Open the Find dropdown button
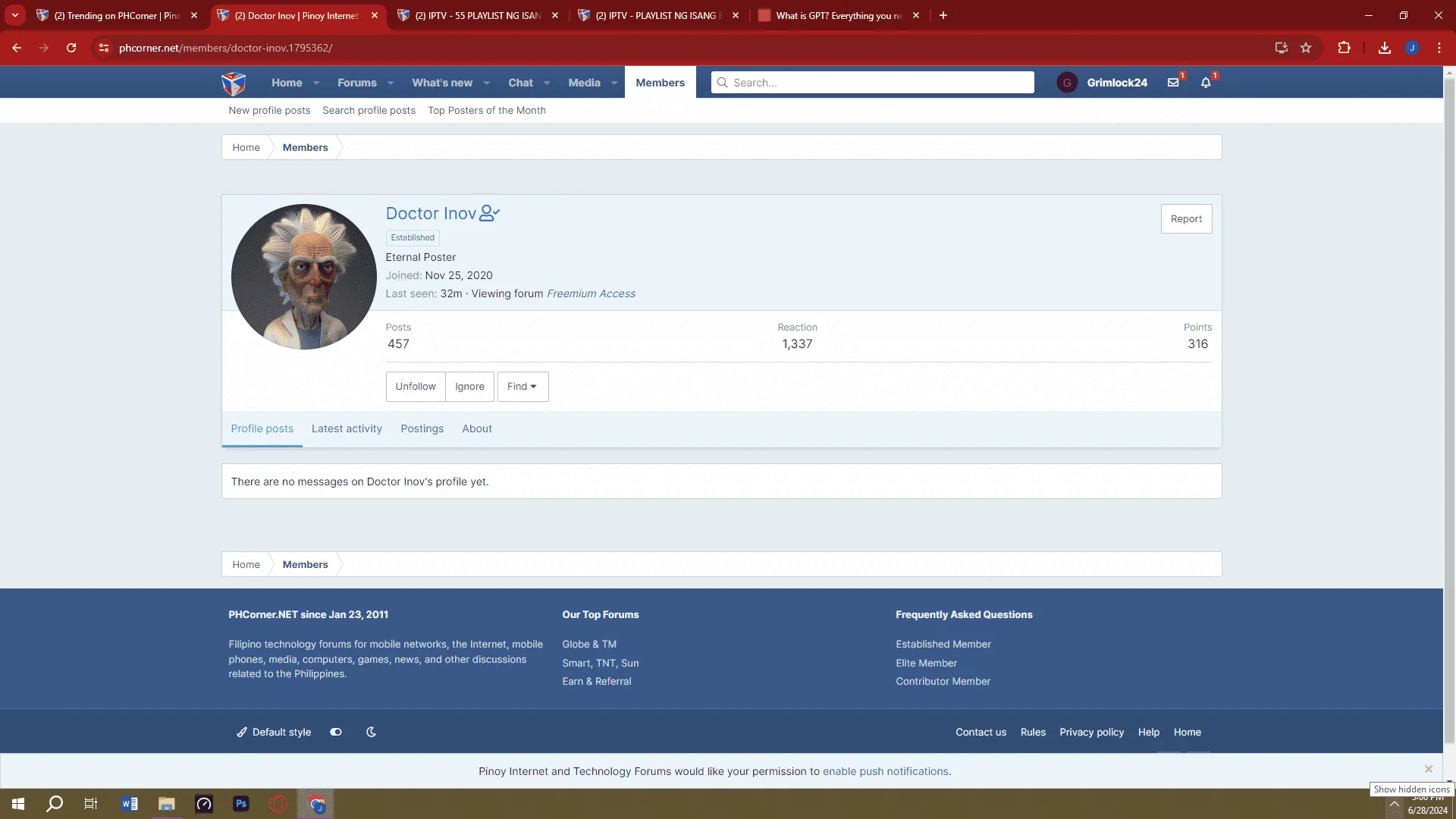This screenshot has height=819, width=1456. [x=522, y=387]
